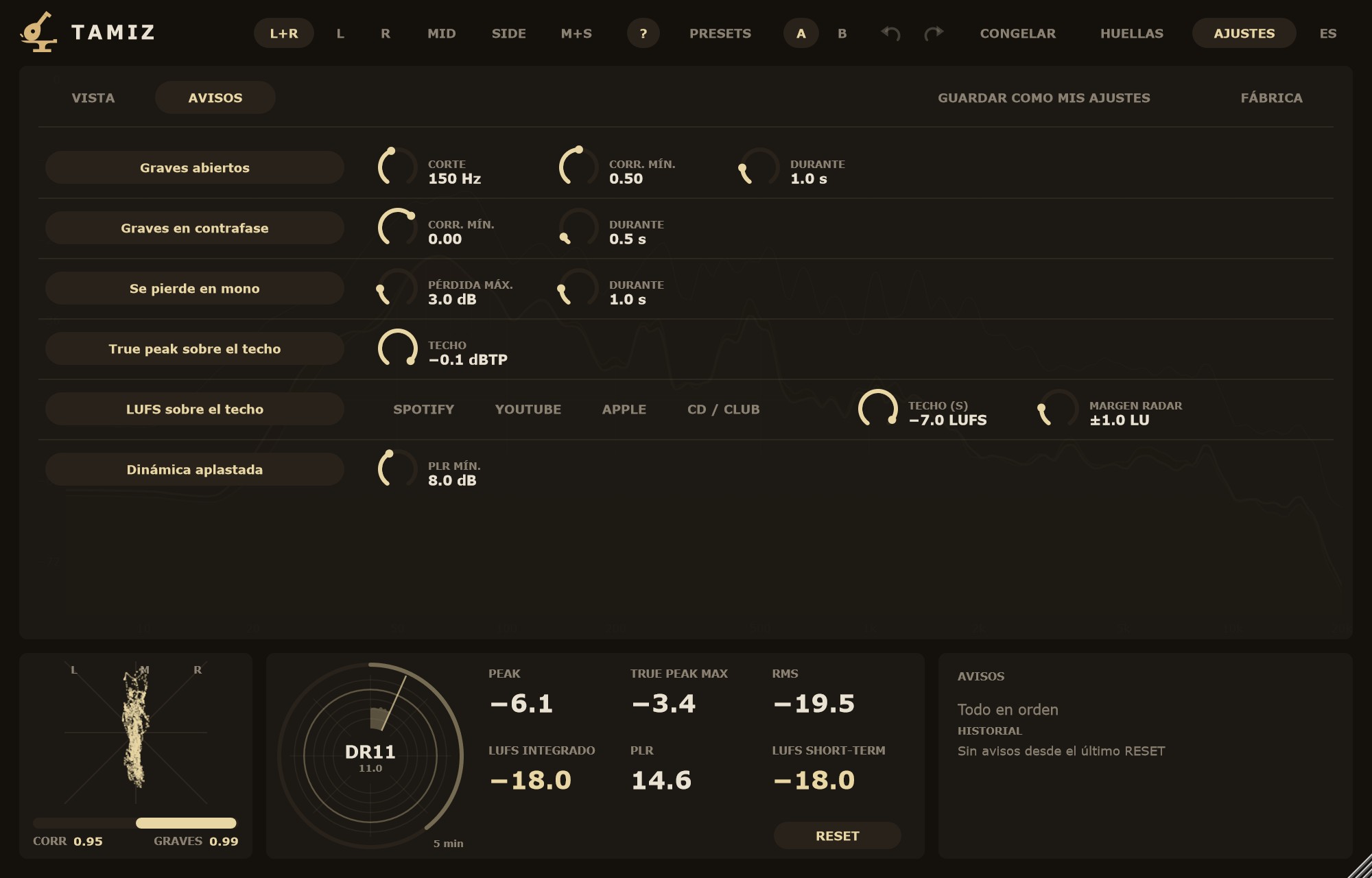Click the undo arrow icon

coord(890,33)
